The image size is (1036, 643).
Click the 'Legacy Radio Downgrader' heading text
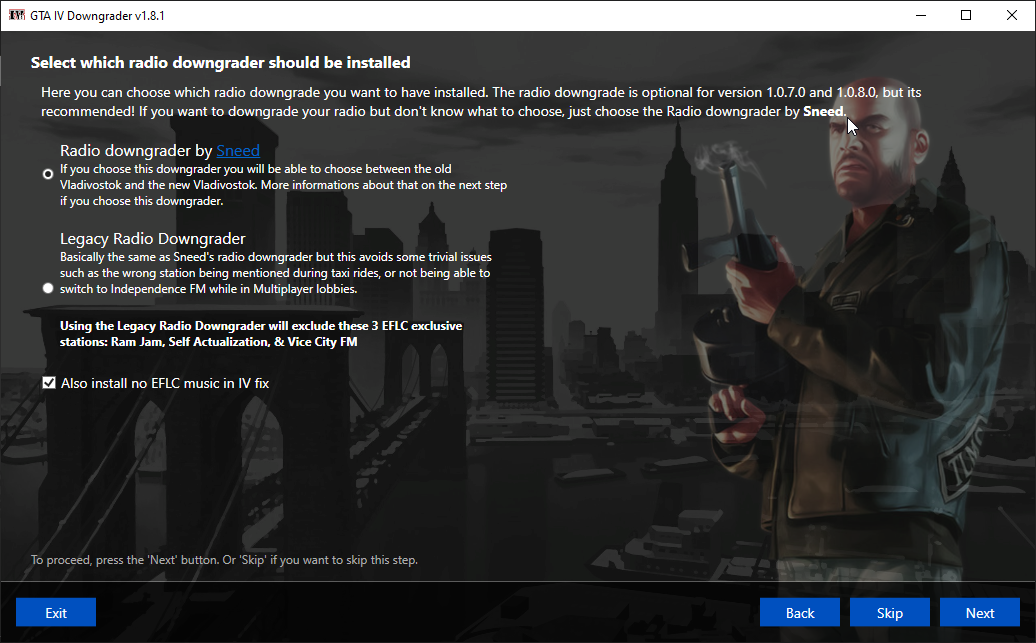click(x=153, y=239)
